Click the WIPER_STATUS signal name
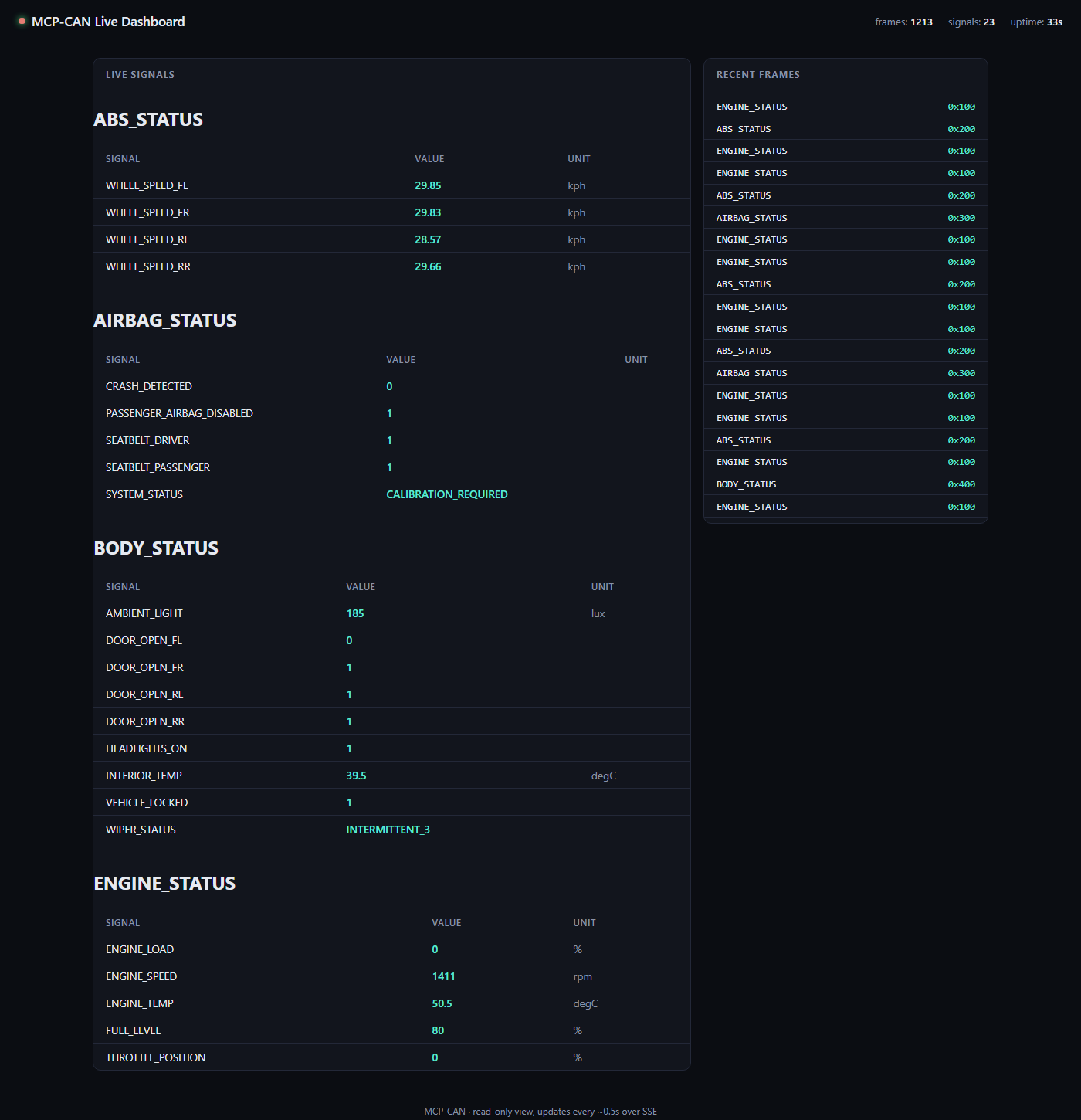The image size is (1081, 1120). [141, 830]
